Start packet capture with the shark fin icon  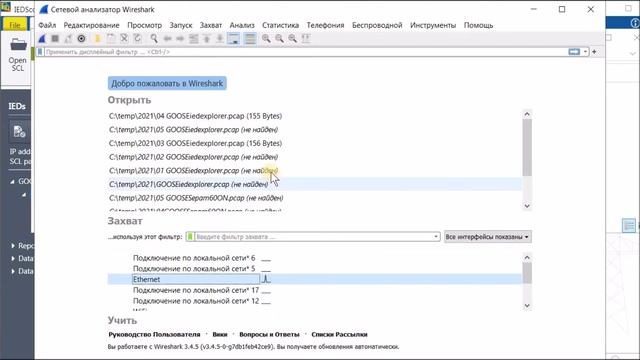[42, 38]
